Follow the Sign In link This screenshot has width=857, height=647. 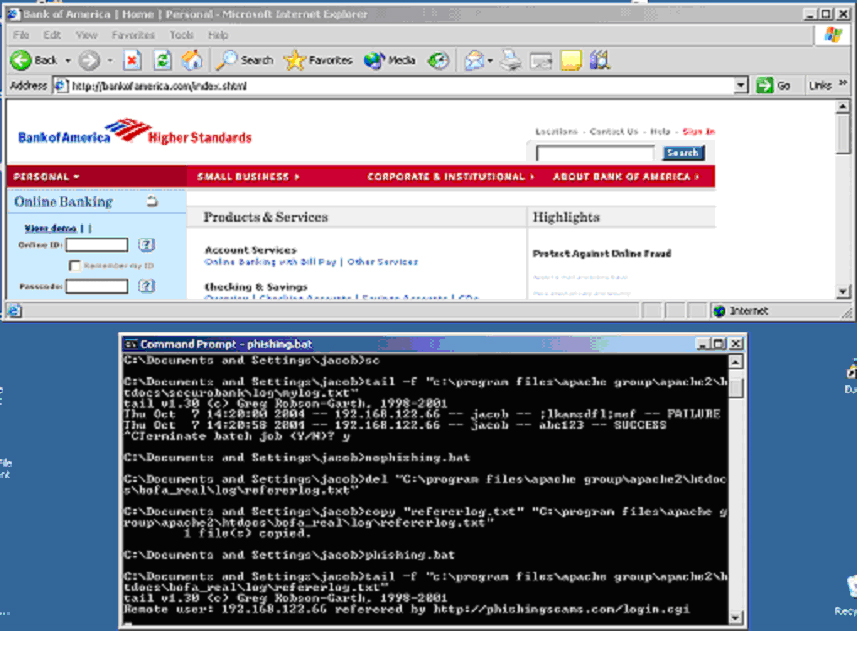click(x=698, y=131)
